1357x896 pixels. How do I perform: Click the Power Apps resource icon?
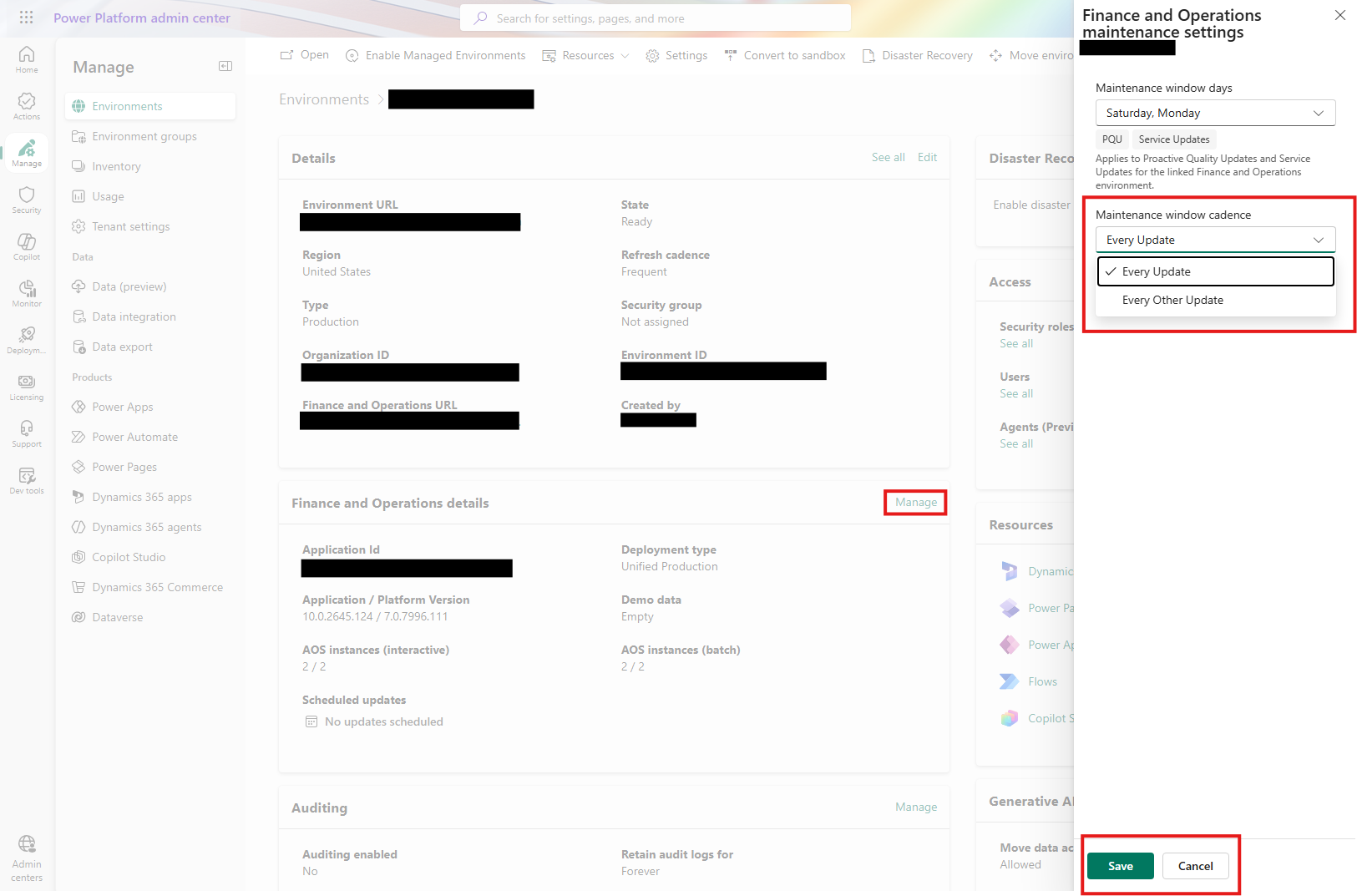[x=1010, y=645]
